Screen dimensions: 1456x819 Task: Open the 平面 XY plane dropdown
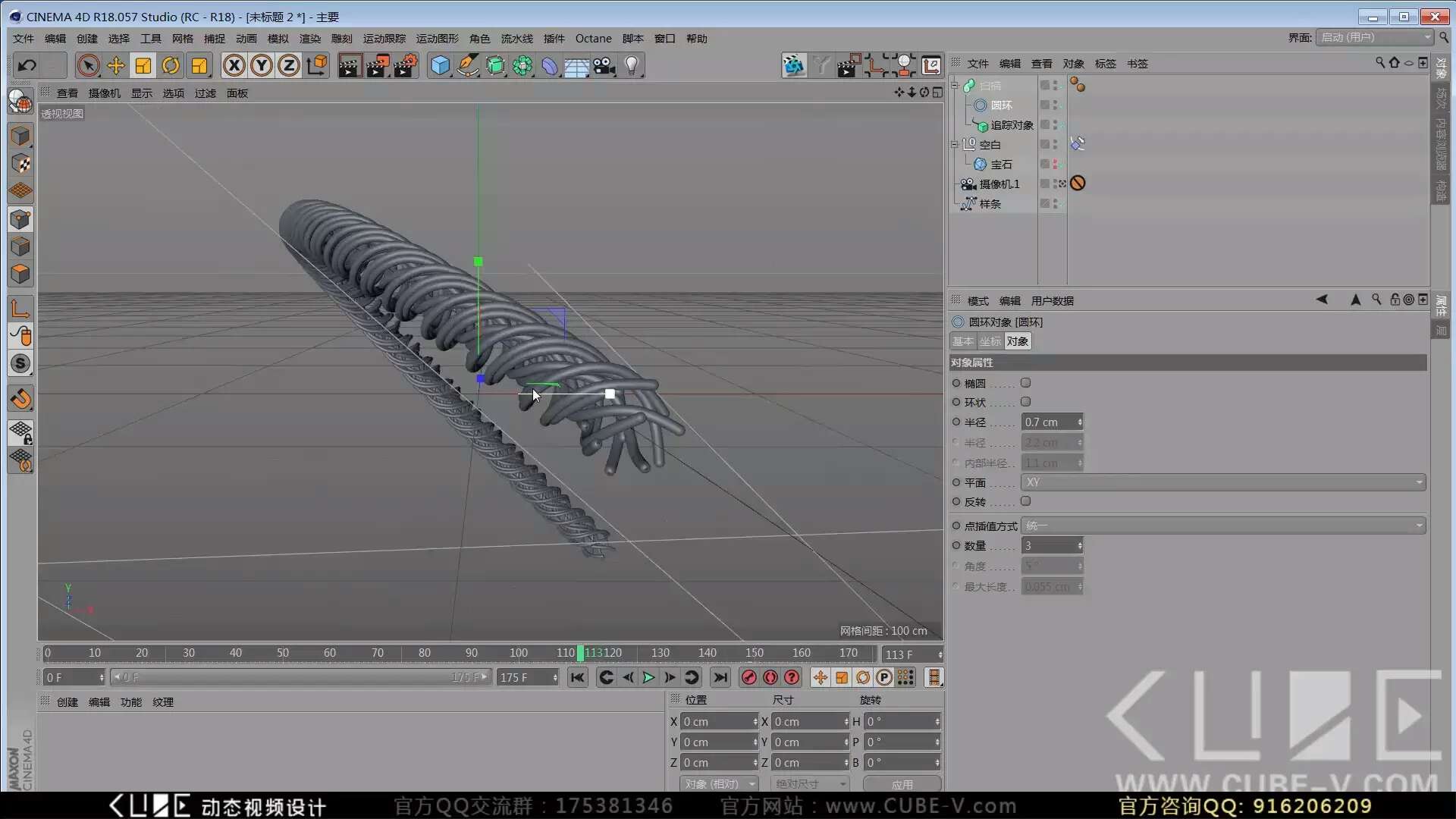(1222, 482)
